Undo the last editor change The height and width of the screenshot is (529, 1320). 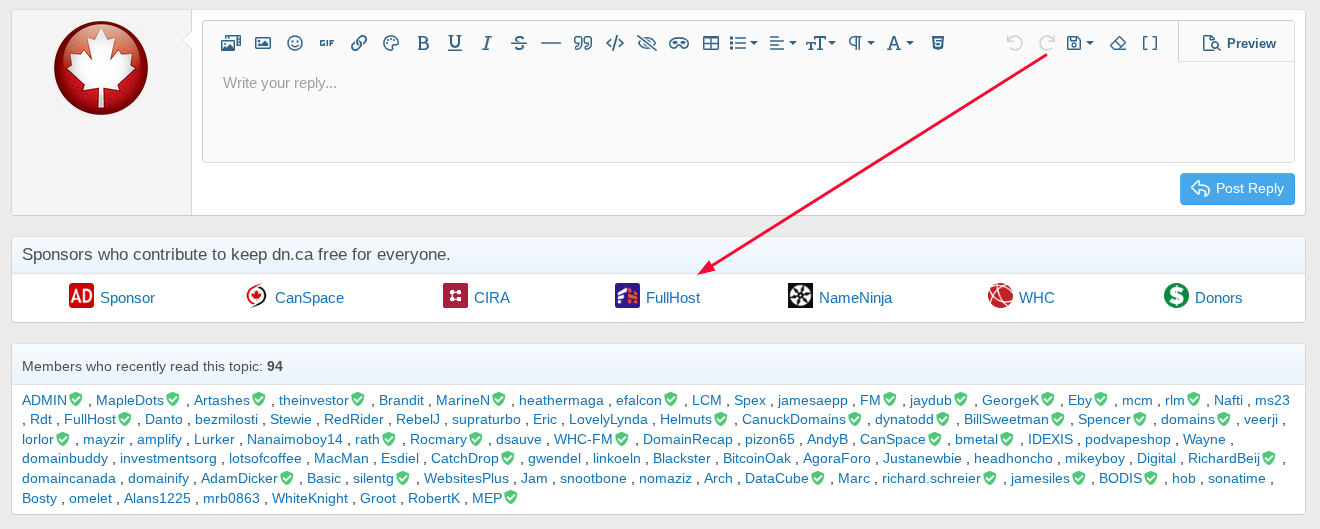click(x=1015, y=43)
